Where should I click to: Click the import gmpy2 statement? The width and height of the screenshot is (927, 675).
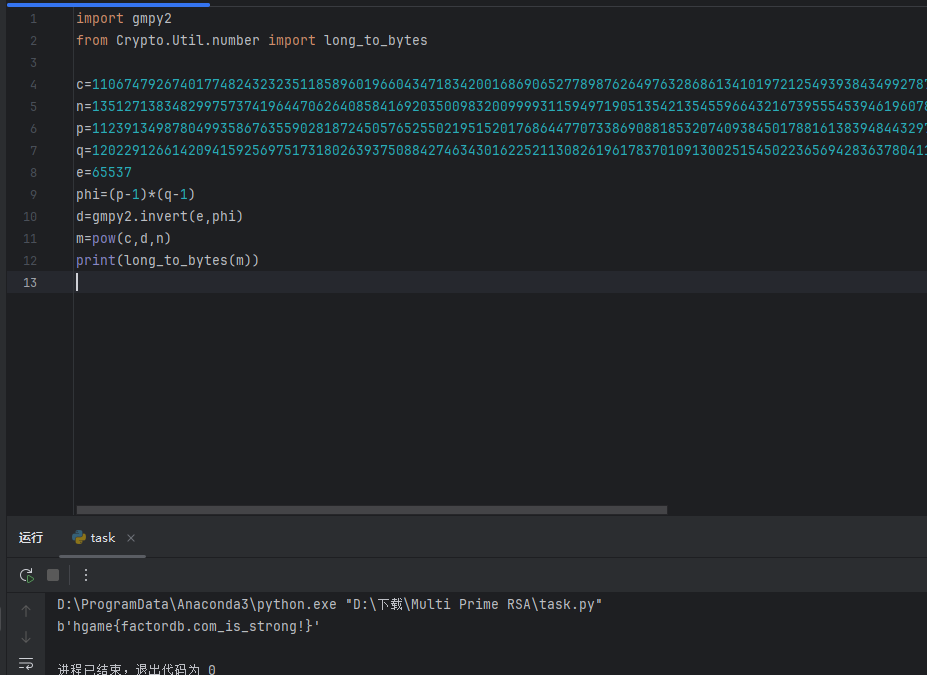(x=120, y=18)
